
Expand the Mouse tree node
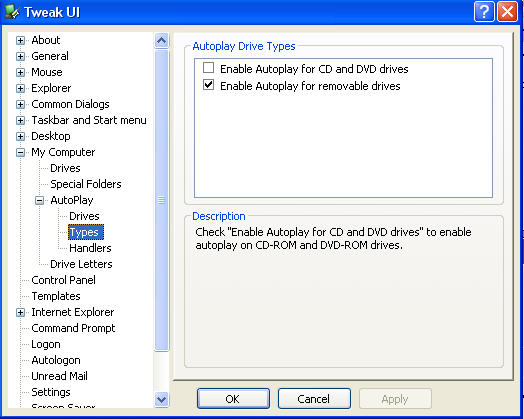click(x=20, y=73)
